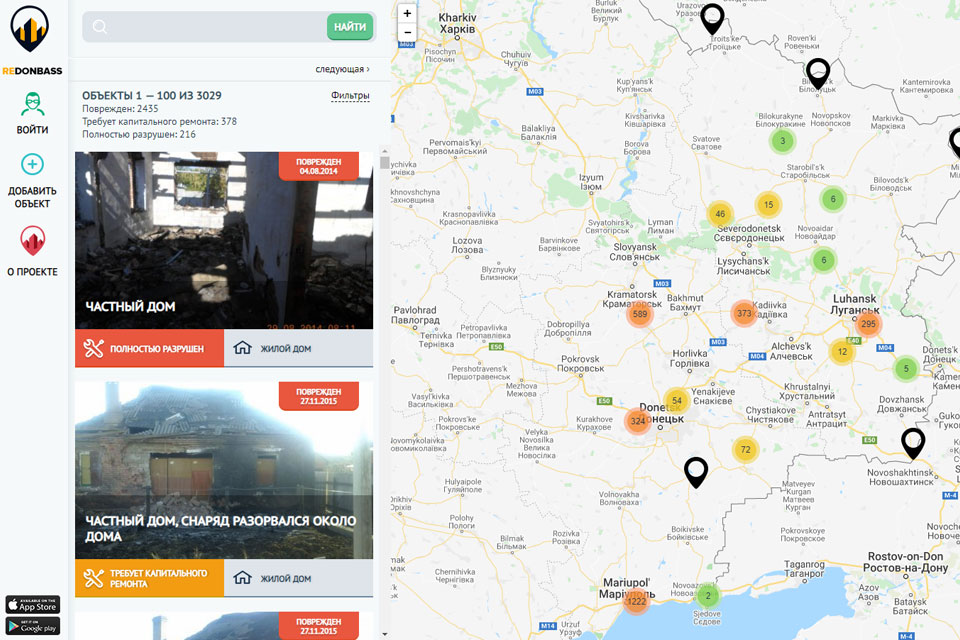The width and height of the screenshot is (960, 640).
Task: Open the 1222 cluster at Mariupol
Action: tap(636, 601)
